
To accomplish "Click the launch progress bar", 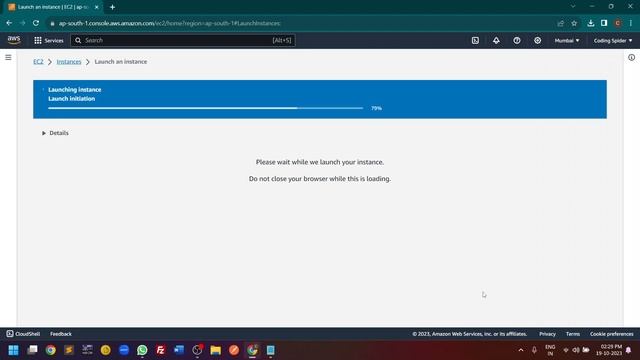I will click(x=205, y=108).
